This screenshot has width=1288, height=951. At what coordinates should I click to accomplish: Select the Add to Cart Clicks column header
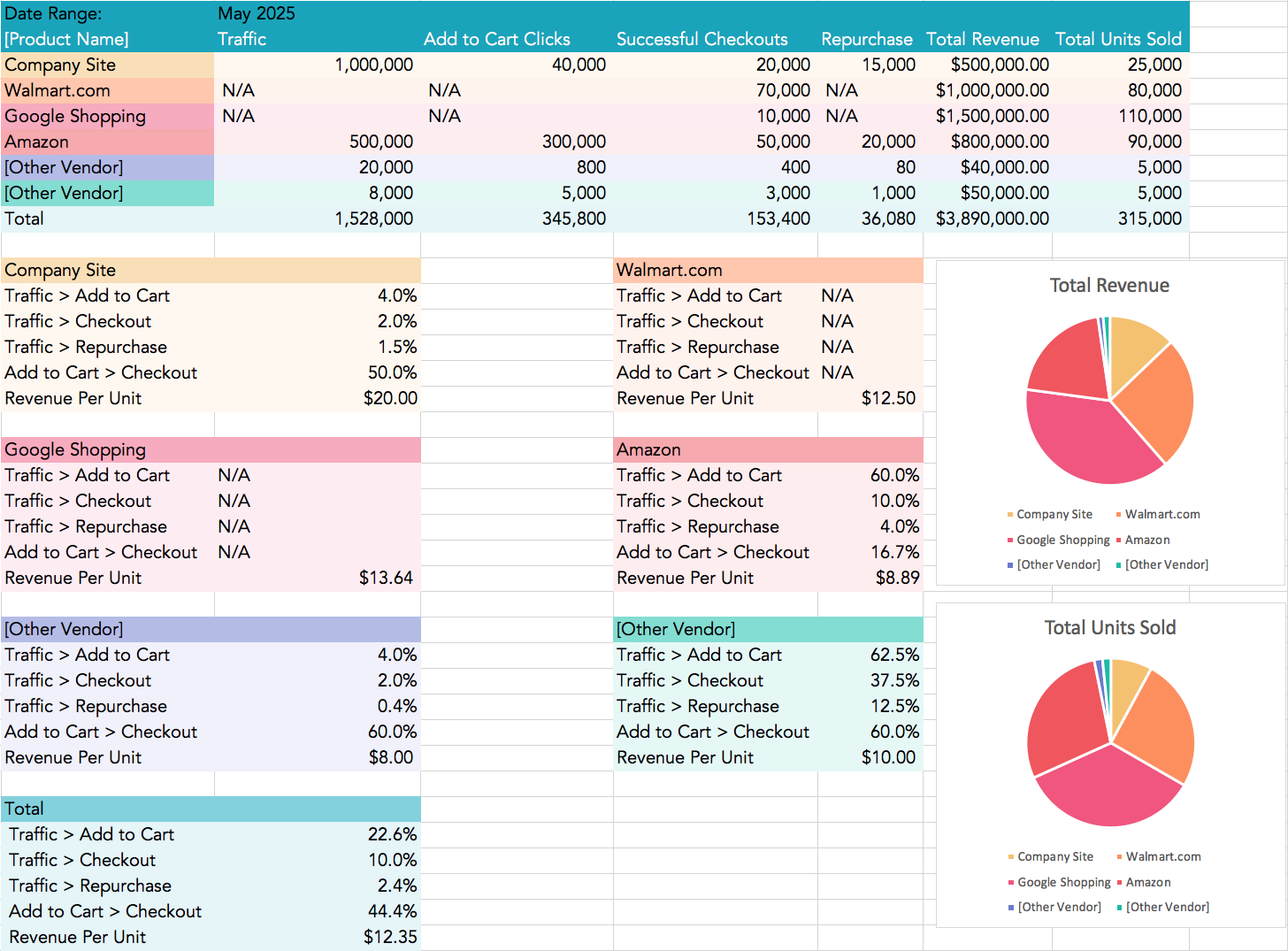496,39
